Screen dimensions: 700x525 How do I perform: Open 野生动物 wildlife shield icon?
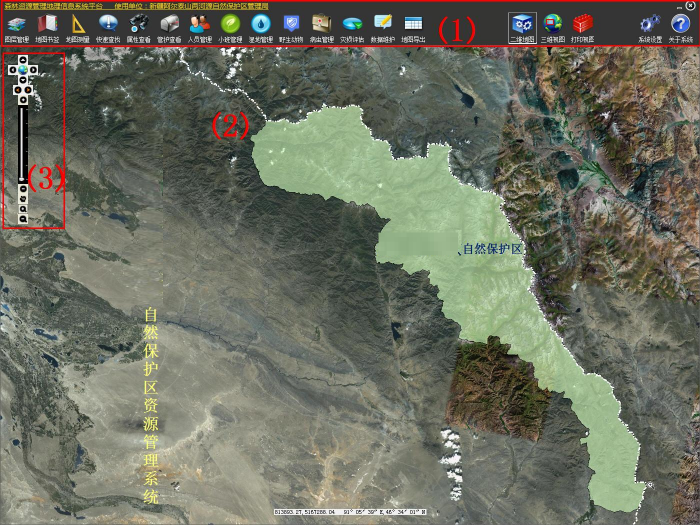click(x=290, y=26)
